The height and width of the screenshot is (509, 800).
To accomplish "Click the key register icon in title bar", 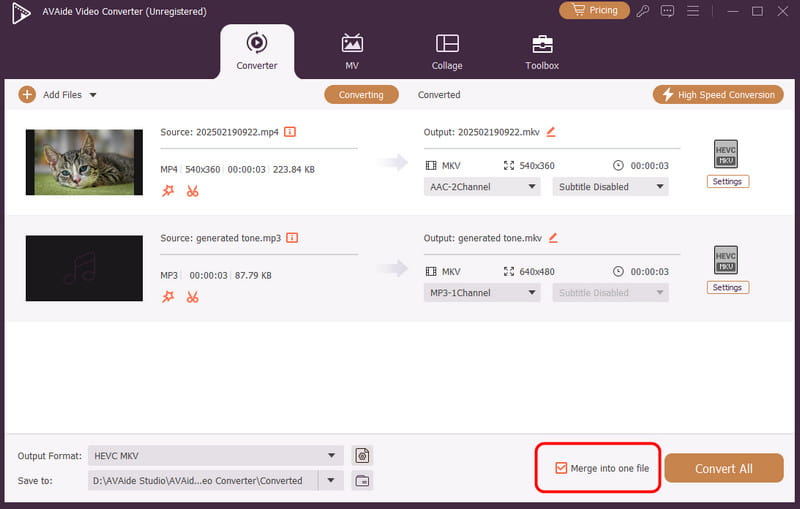I will coord(642,11).
